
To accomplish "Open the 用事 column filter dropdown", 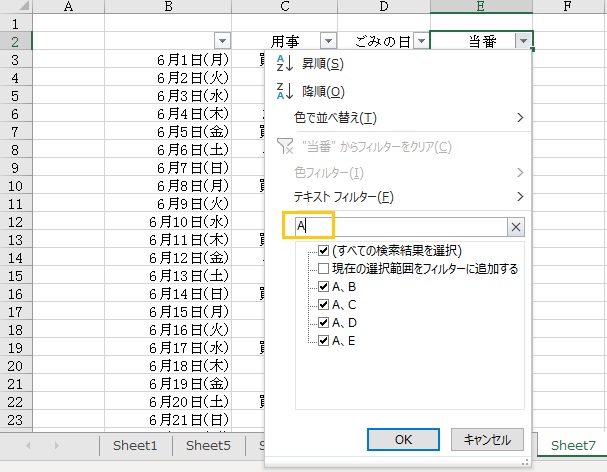I will point(328,41).
